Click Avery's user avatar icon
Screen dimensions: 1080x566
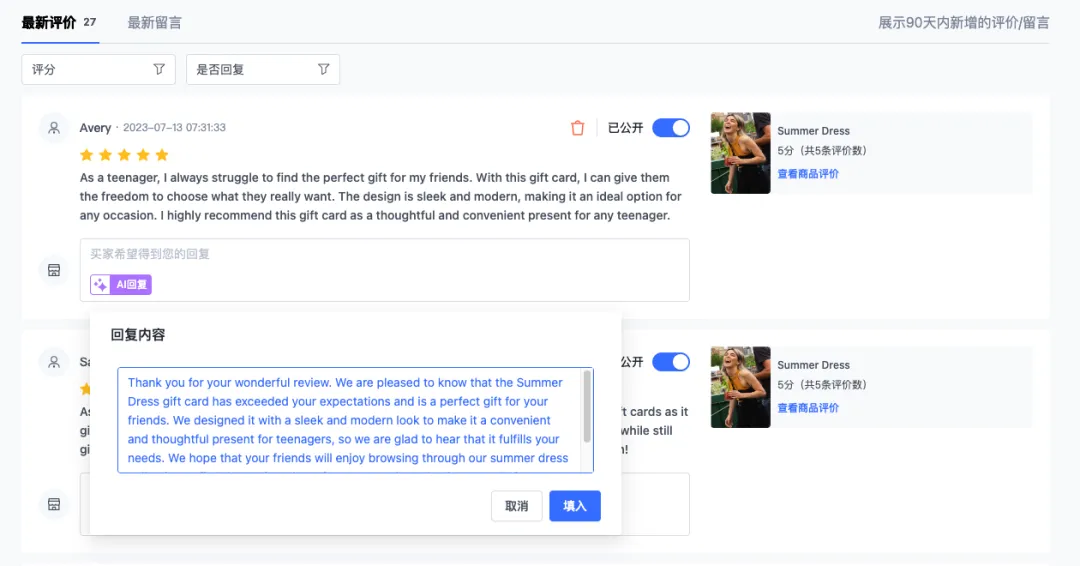click(54, 128)
